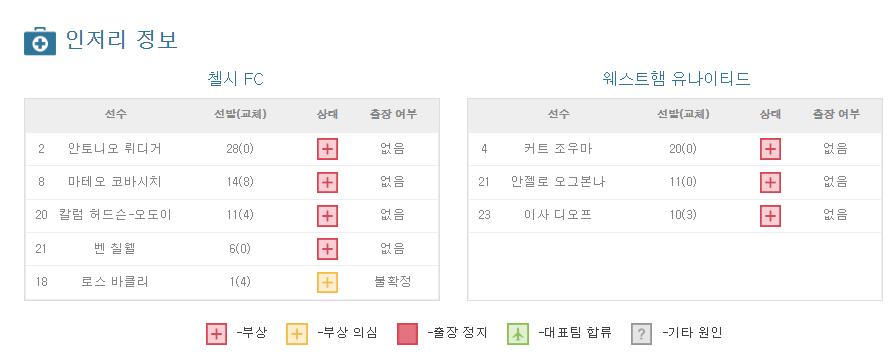Click the medical kit icon beside 인저리 정보
Viewport: 895px width, 360px height.
click(40, 41)
